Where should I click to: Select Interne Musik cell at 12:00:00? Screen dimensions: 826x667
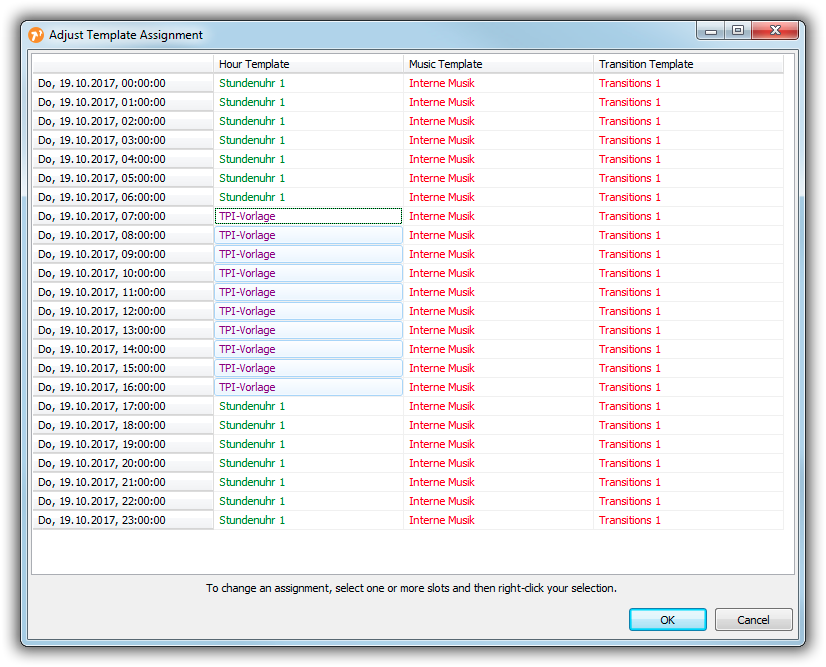[x=498, y=311]
